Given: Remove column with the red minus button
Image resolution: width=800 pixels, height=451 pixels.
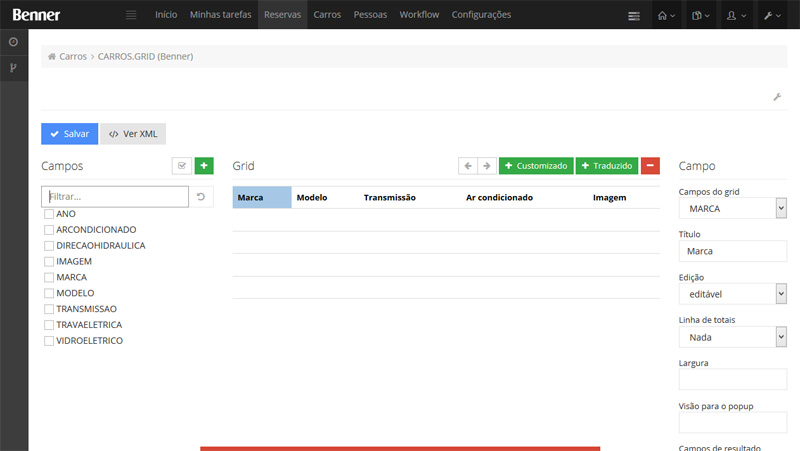Looking at the screenshot, I should [650, 166].
